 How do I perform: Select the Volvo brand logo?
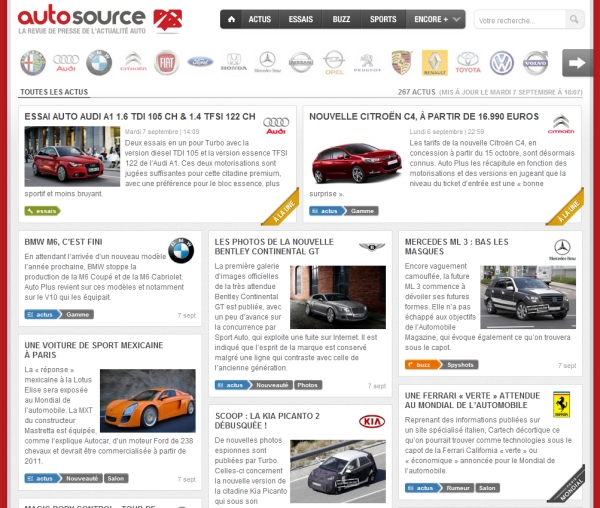pyautogui.click(x=535, y=63)
